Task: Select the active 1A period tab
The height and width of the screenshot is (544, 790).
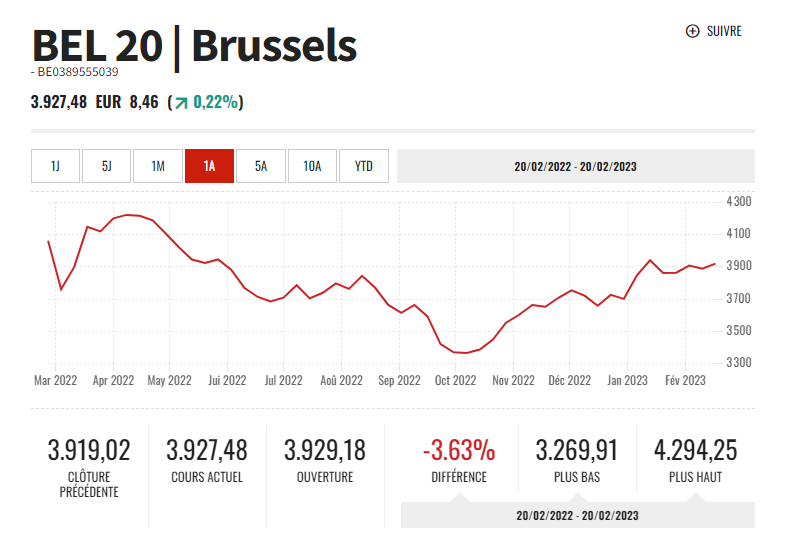Action: point(209,166)
